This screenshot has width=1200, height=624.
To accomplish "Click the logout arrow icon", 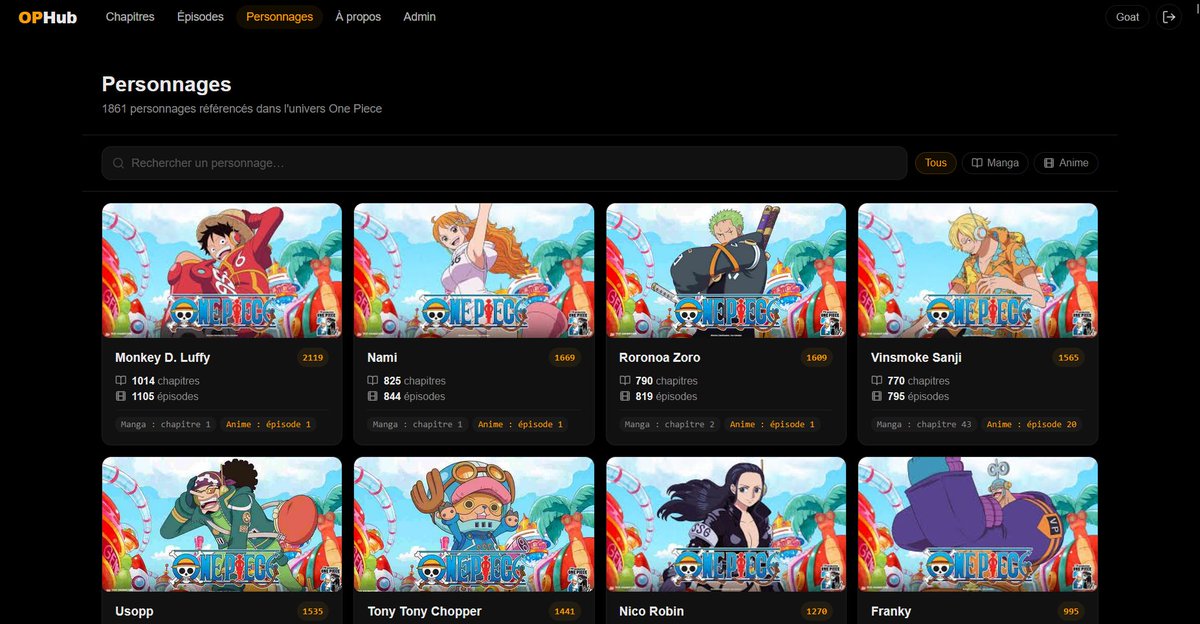I will tap(1169, 17).
